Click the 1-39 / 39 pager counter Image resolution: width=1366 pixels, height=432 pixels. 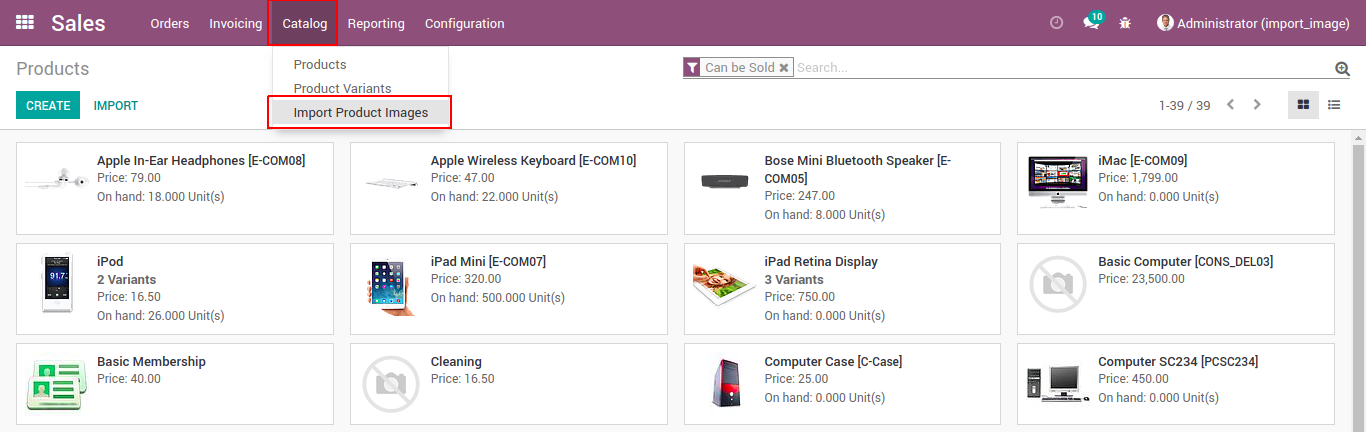1184,105
